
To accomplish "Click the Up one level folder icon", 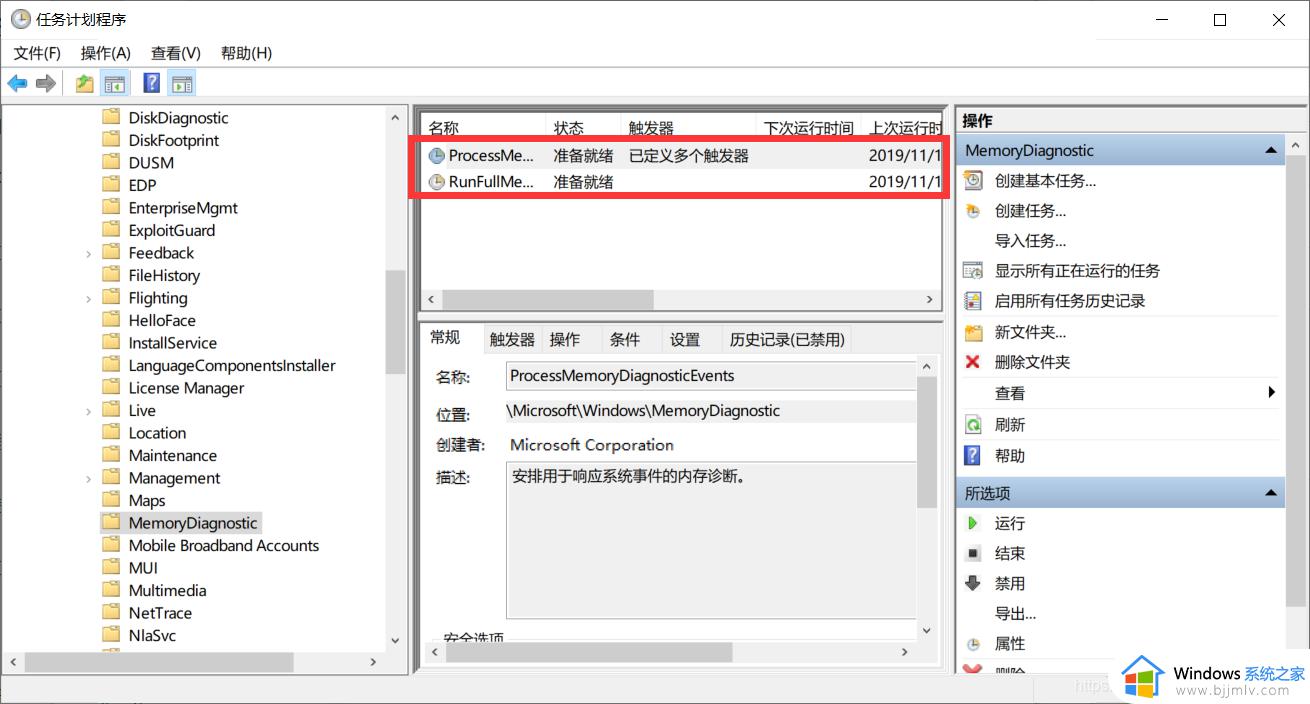I will pos(85,83).
